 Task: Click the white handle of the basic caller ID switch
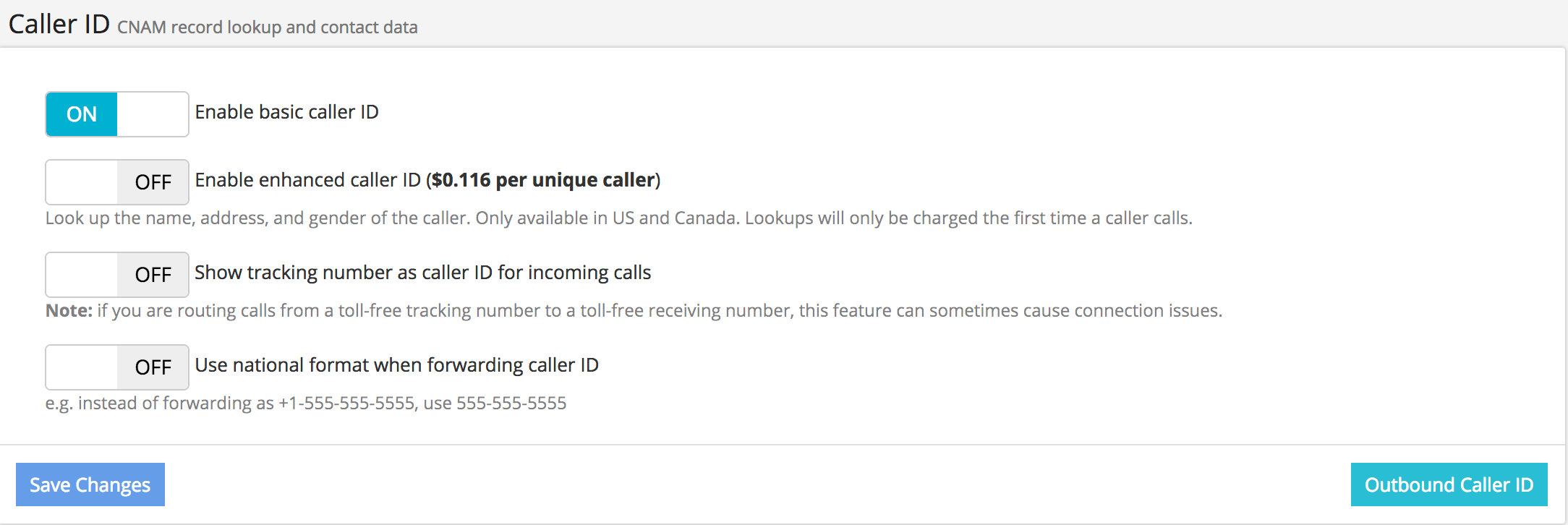point(153,114)
